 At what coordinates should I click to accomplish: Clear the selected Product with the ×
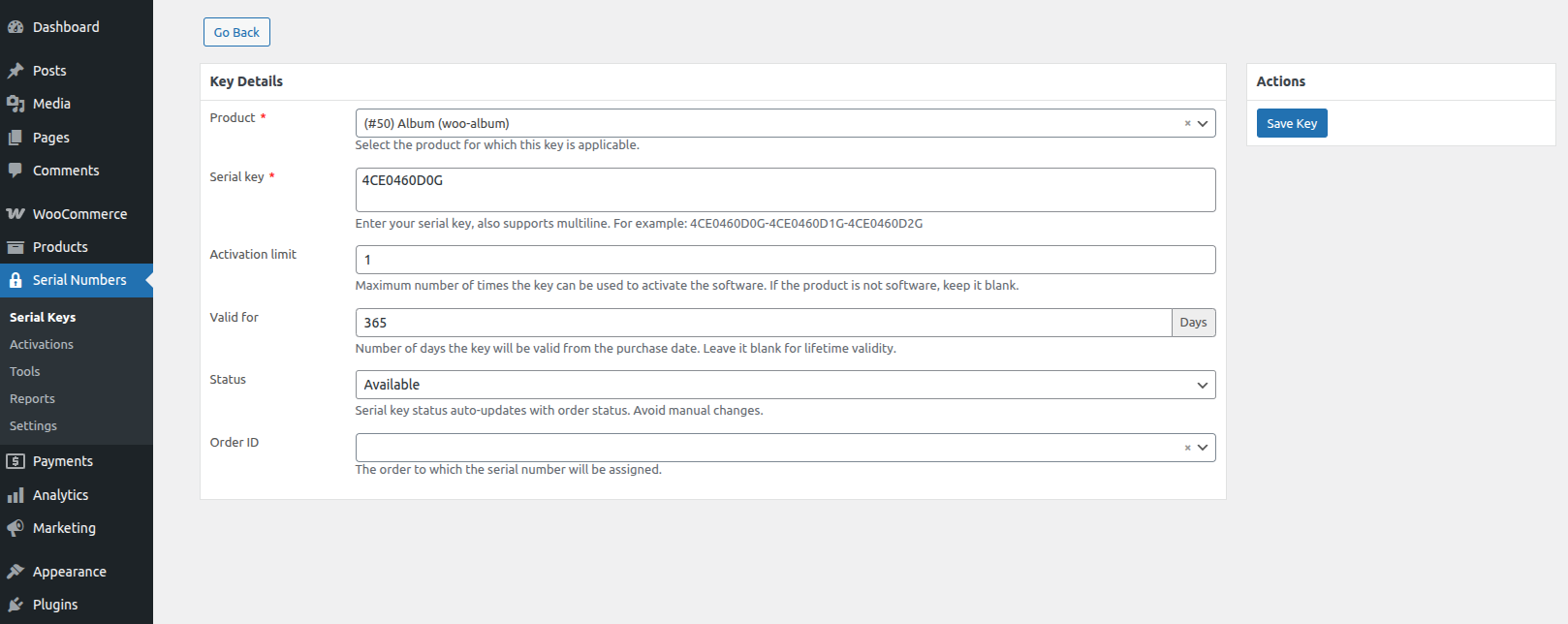point(1187,123)
